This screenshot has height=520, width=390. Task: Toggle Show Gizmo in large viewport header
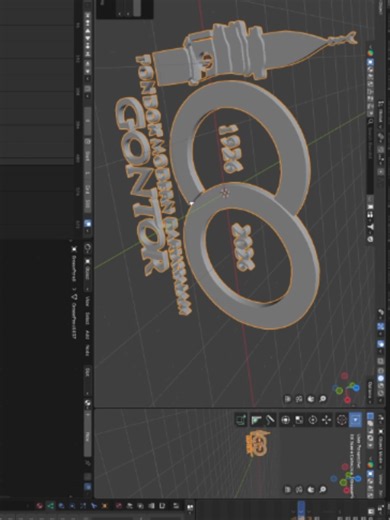coord(381,326)
